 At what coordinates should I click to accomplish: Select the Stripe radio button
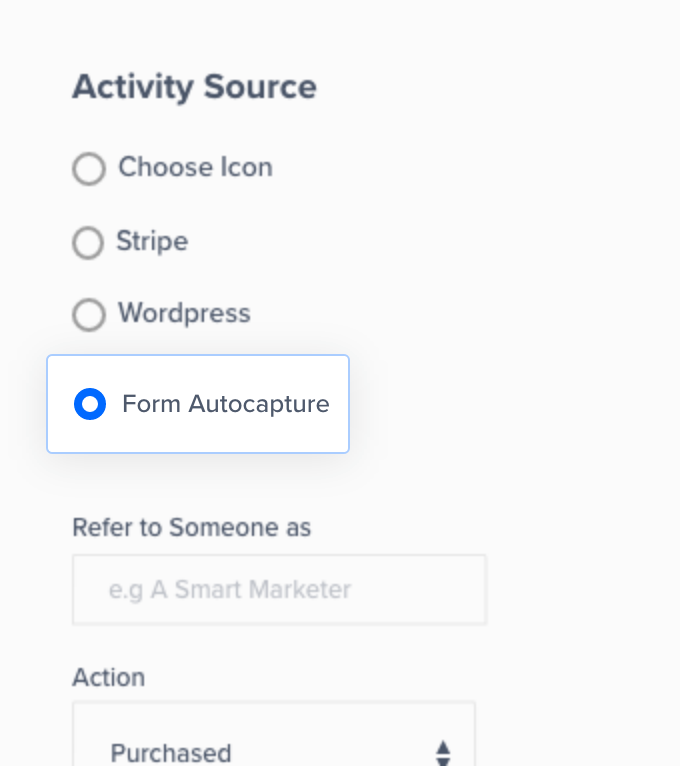88,242
